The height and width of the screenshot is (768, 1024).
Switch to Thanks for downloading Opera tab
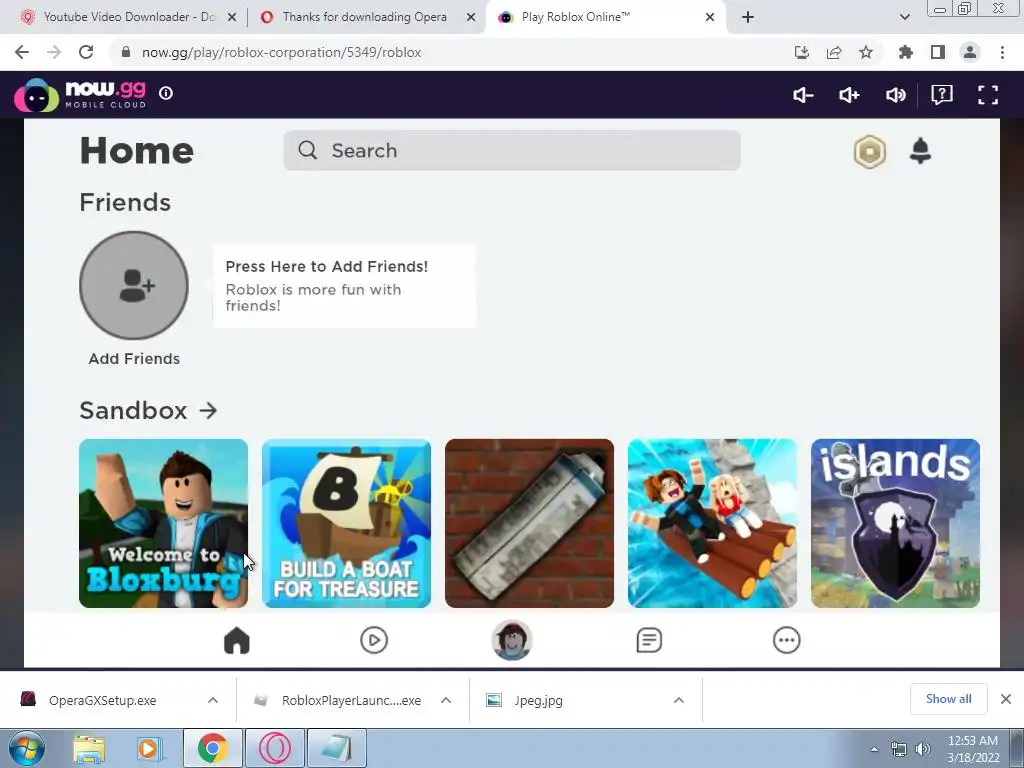pyautogui.click(x=364, y=17)
